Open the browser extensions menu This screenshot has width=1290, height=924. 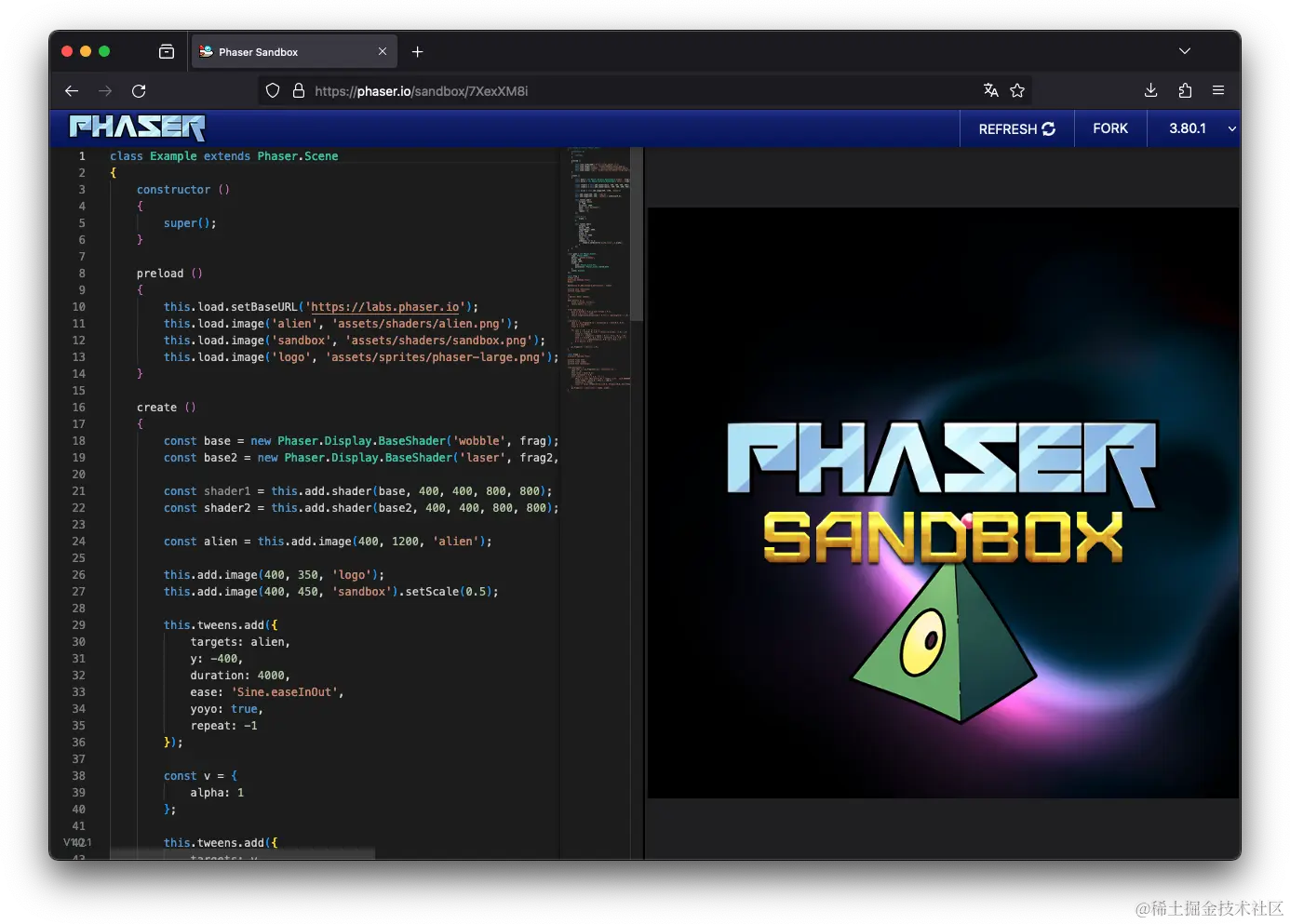[1185, 90]
